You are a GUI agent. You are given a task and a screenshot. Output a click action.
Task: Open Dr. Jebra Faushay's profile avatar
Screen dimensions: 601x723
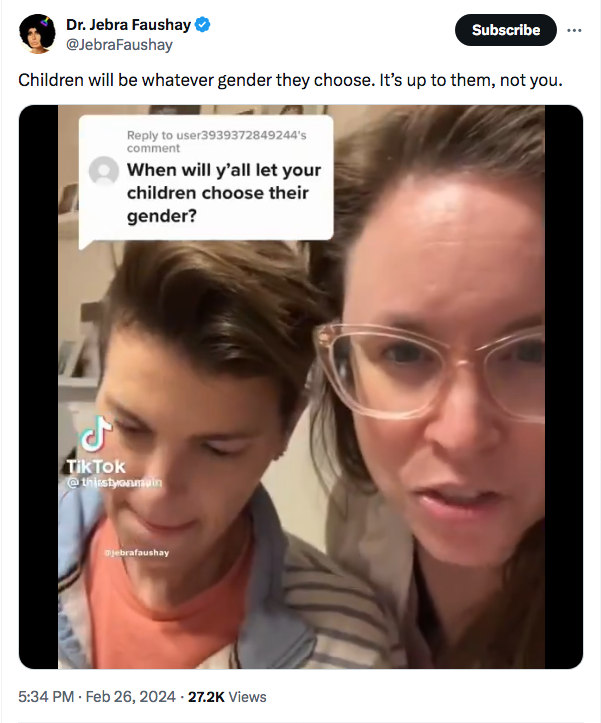point(37,34)
